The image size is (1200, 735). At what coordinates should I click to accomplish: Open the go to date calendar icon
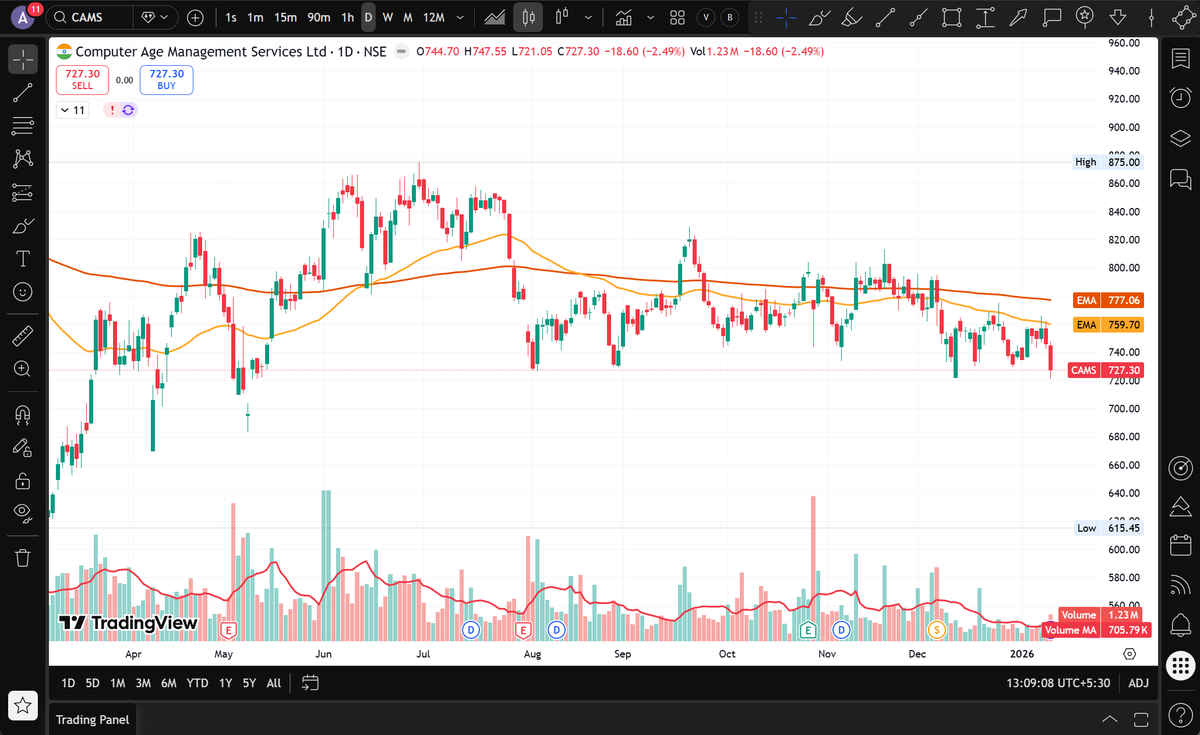click(310, 683)
